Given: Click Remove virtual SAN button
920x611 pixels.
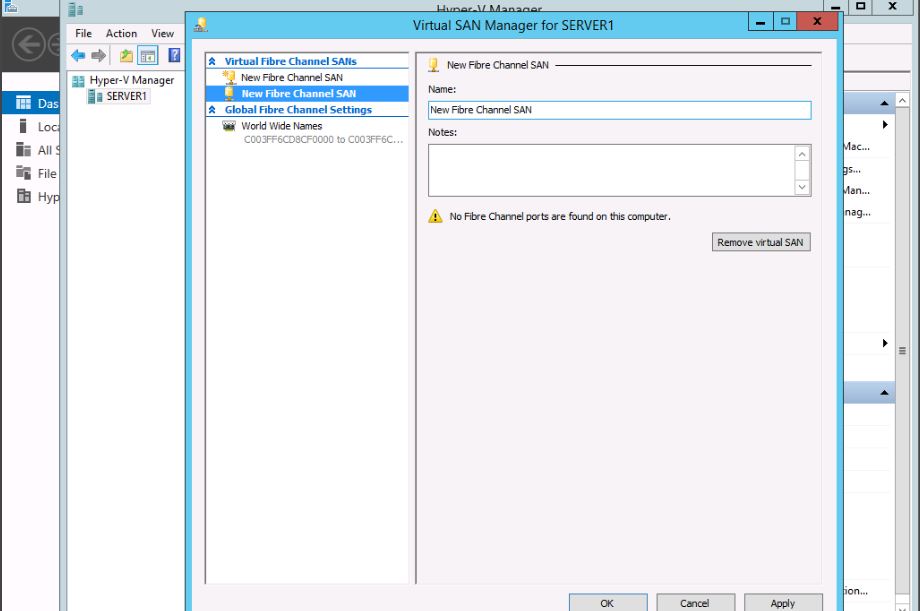Looking at the screenshot, I should click(x=761, y=242).
